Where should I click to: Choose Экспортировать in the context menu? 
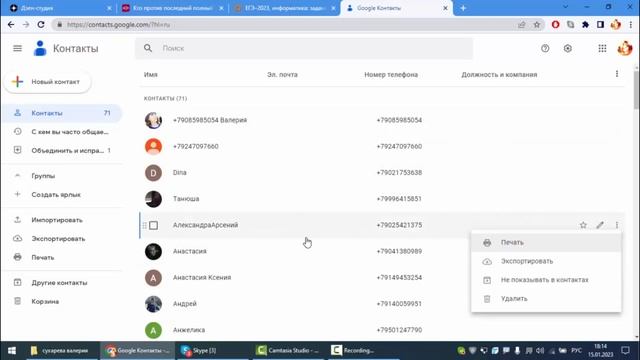pos(546,261)
